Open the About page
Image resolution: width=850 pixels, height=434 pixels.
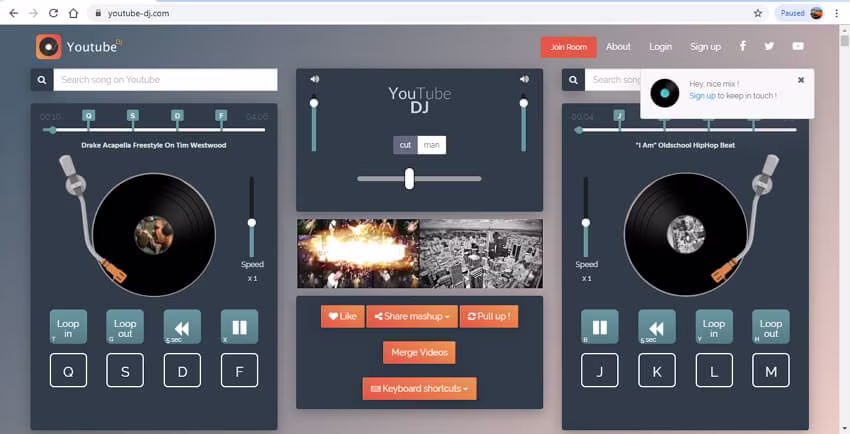(x=618, y=47)
